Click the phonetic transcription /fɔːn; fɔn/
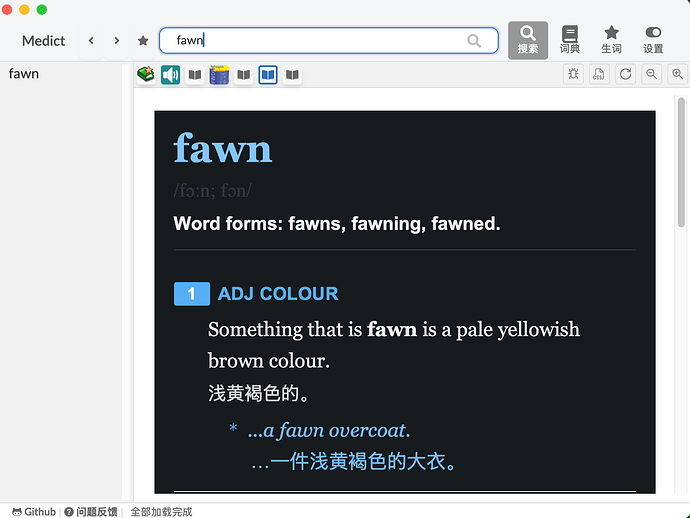 tap(213, 191)
